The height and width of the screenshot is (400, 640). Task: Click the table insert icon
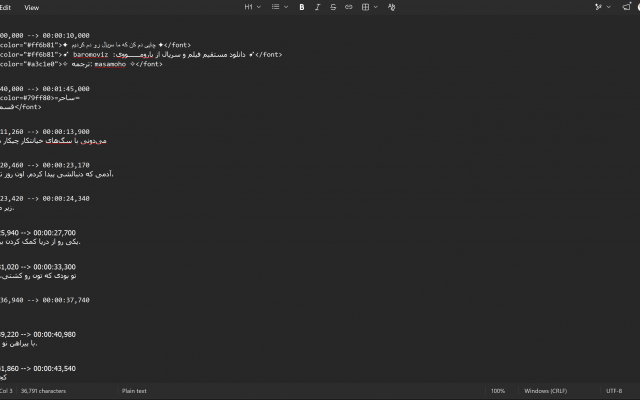click(x=365, y=7)
